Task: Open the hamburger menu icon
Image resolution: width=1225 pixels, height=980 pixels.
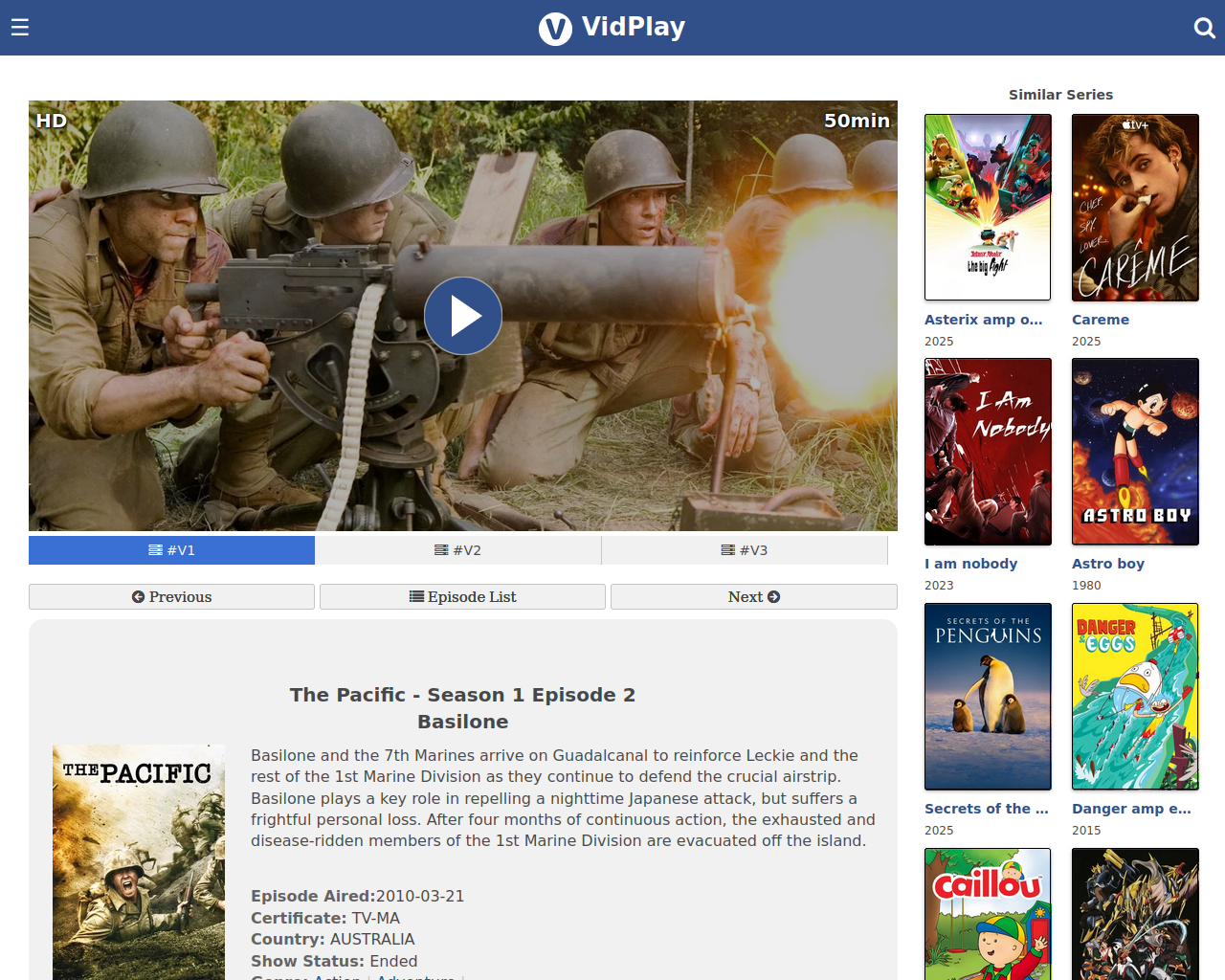Action: point(20,27)
